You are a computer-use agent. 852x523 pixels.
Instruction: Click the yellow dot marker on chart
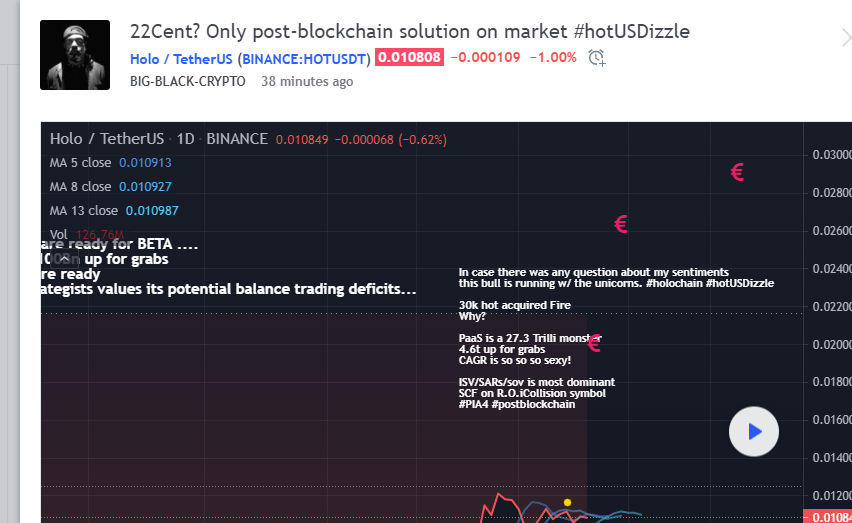coord(568,502)
